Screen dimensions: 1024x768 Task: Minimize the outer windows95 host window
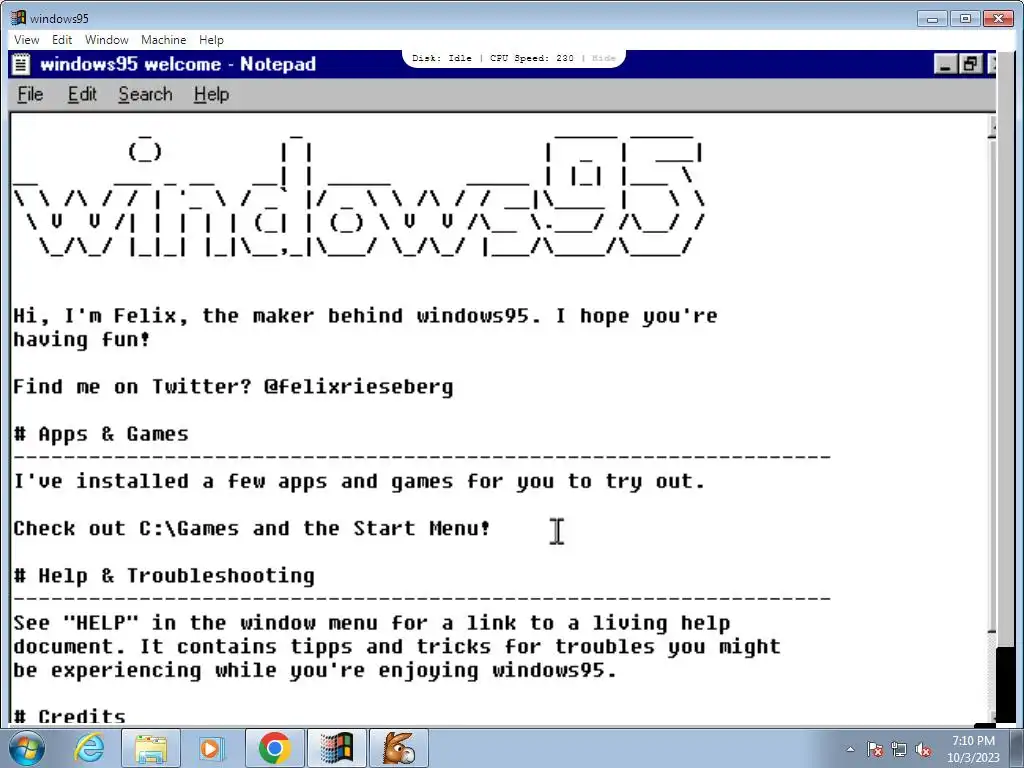coord(933,18)
